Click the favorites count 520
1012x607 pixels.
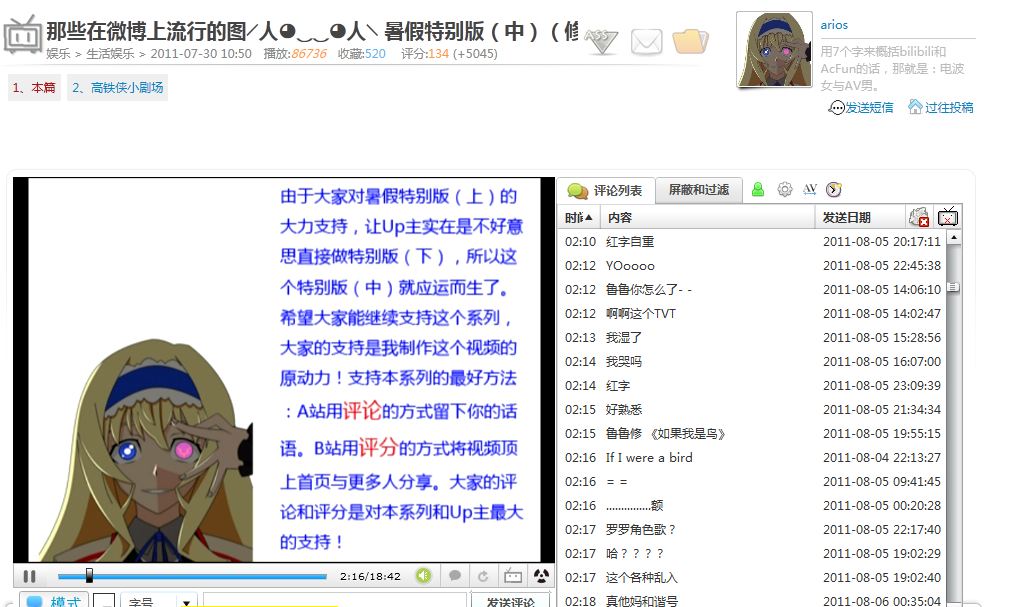coord(376,54)
